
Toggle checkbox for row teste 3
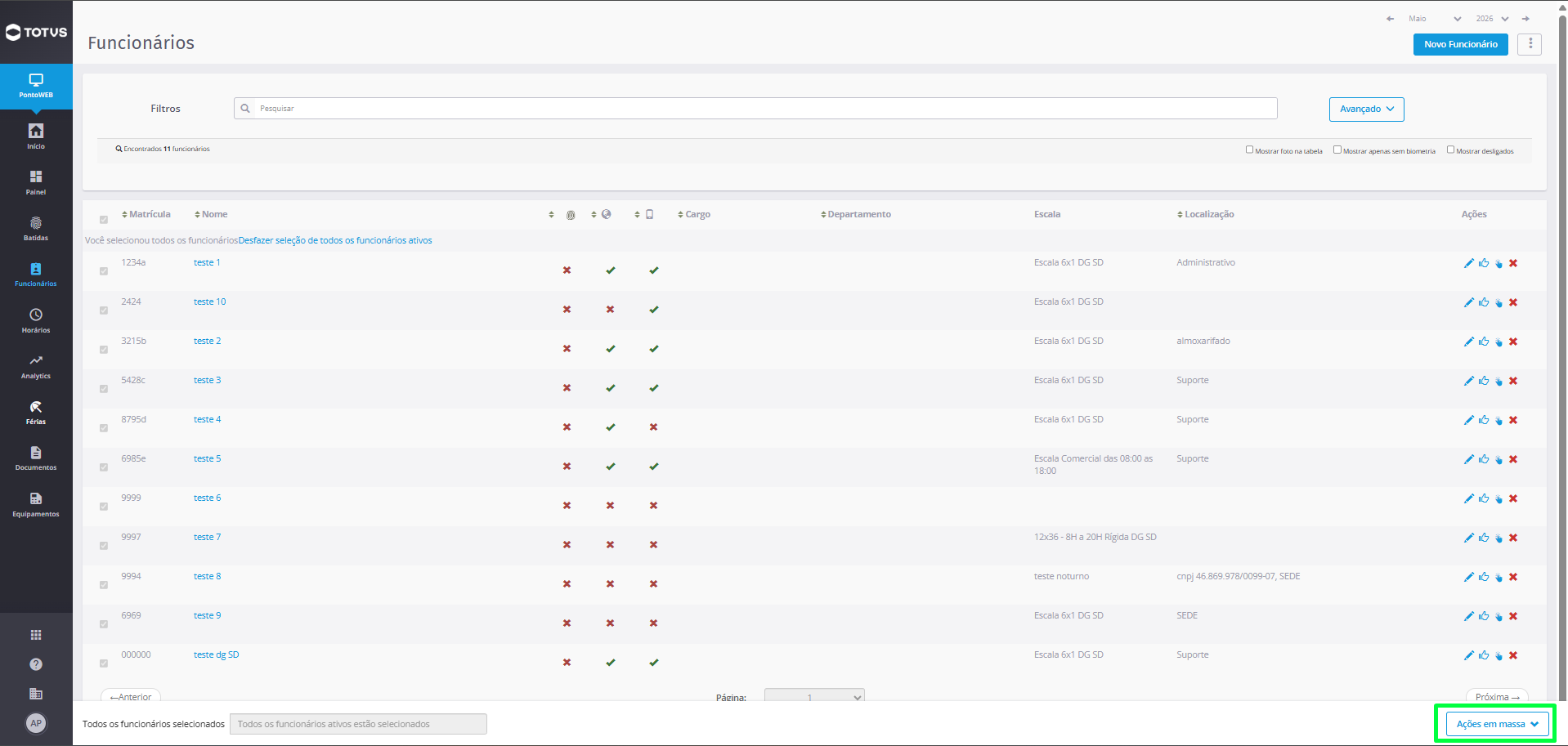click(x=104, y=389)
